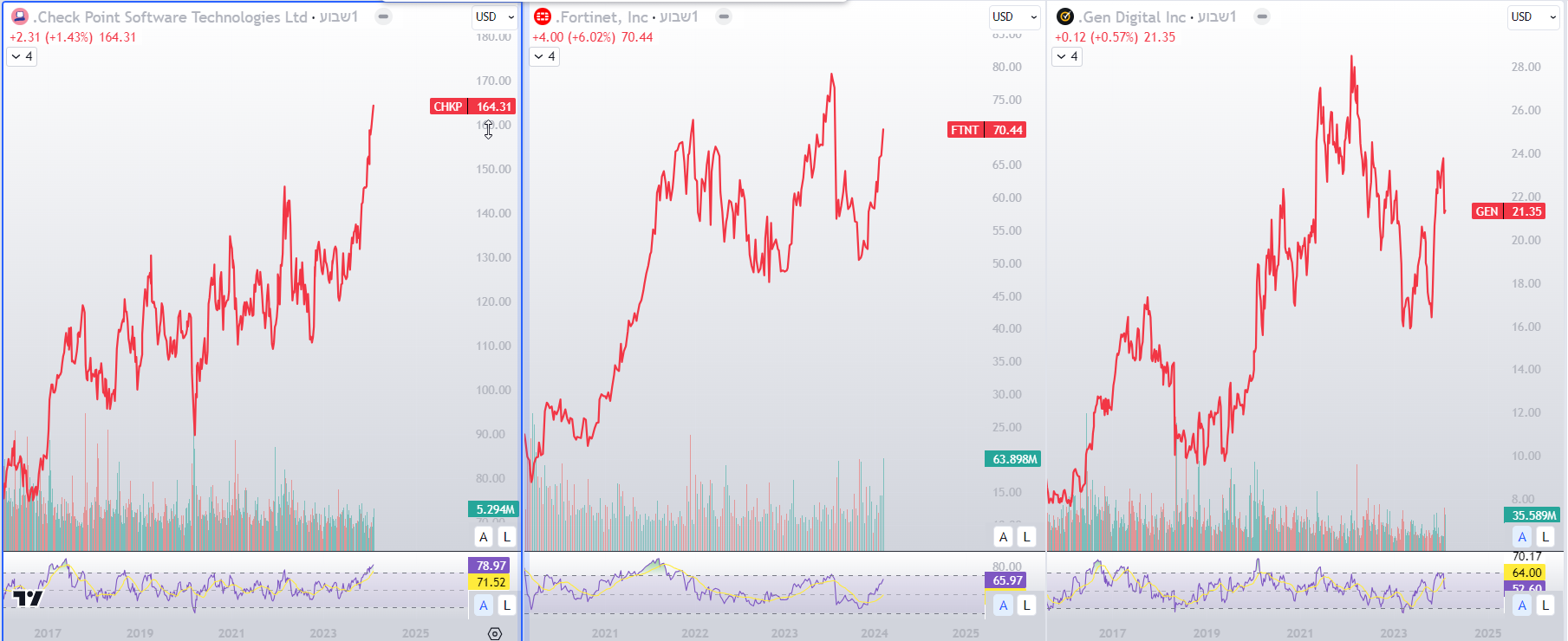Expand the indicators legend on Gen Digital chart
The width and height of the screenshot is (1568, 641).
pyautogui.click(x=1067, y=56)
